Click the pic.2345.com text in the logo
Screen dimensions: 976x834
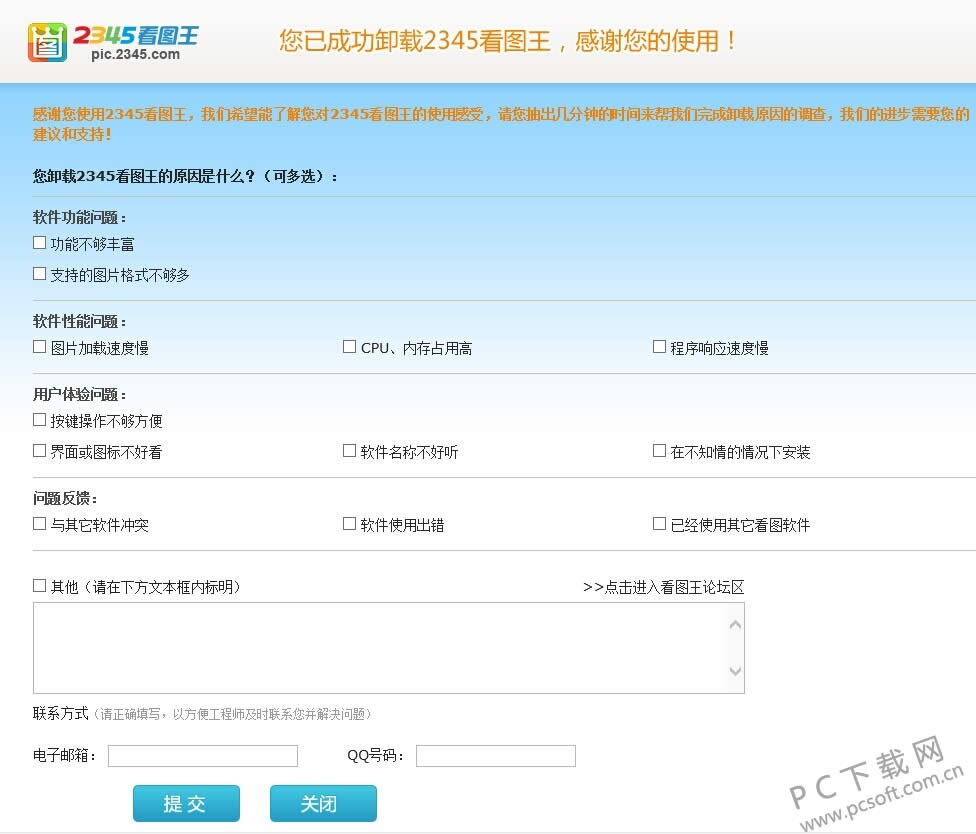(135, 55)
